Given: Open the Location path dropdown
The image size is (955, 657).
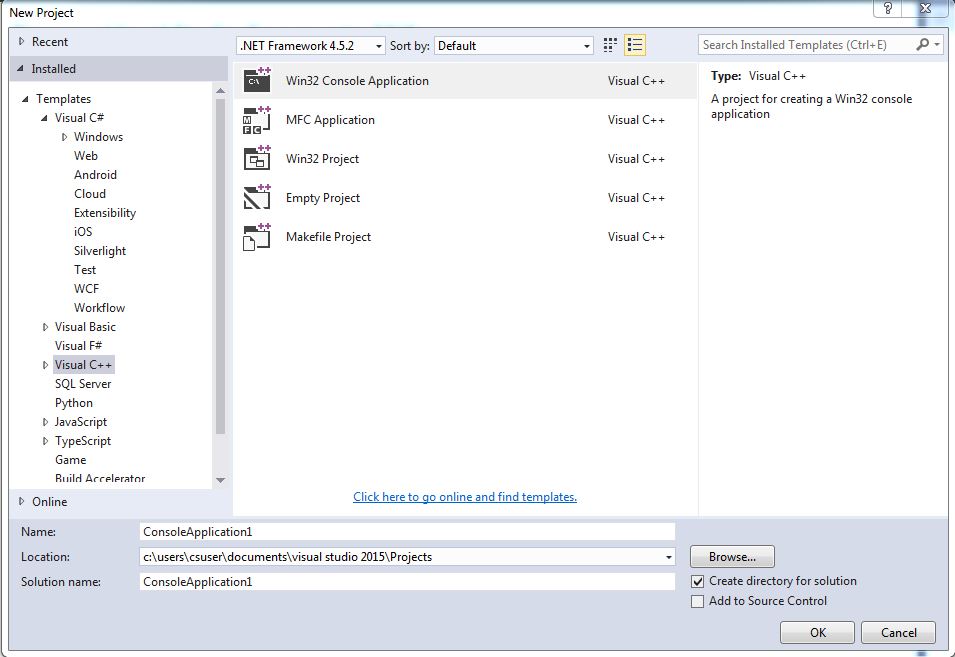Looking at the screenshot, I should [x=667, y=557].
